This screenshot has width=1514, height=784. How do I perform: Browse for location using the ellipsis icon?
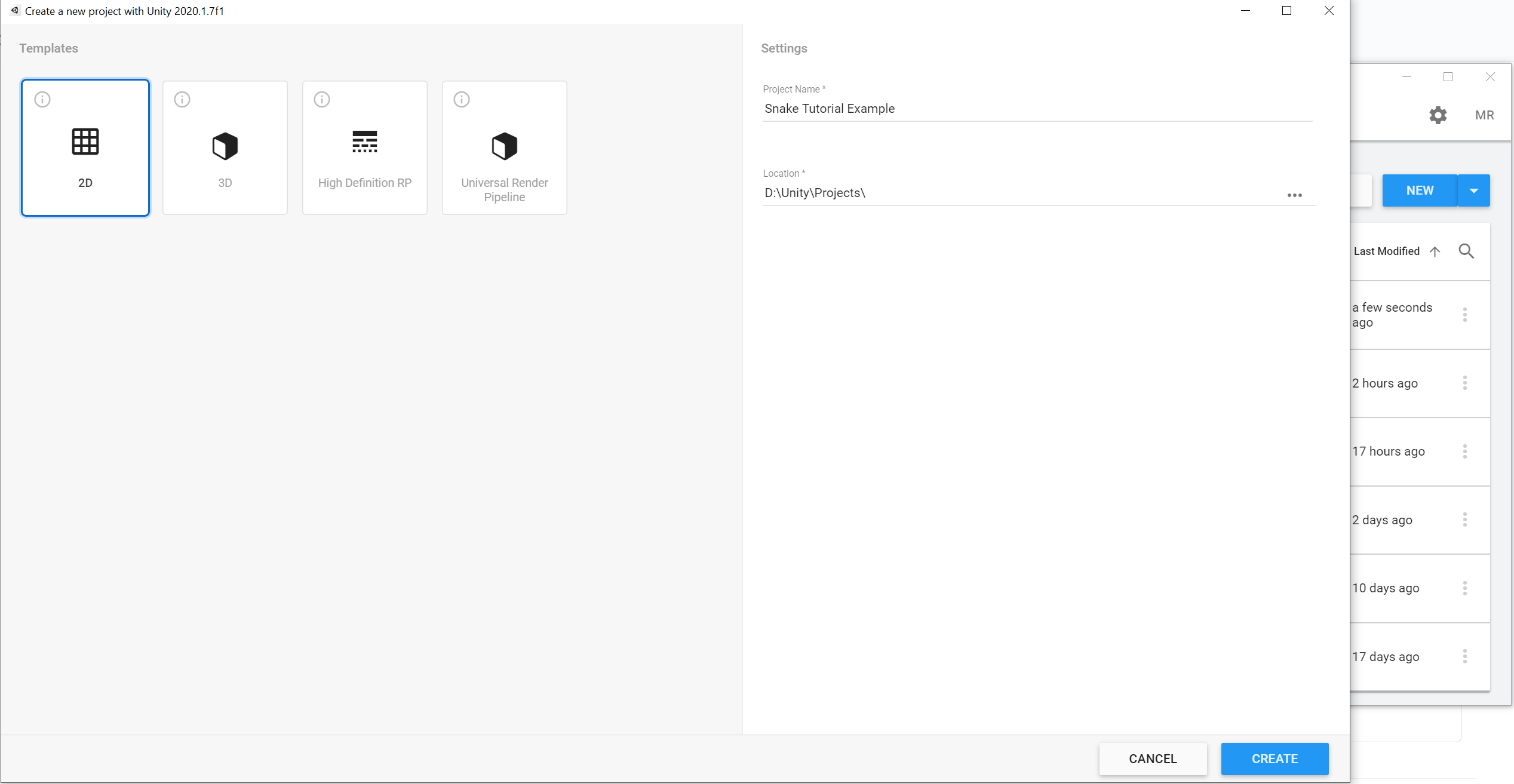[x=1294, y=195]
